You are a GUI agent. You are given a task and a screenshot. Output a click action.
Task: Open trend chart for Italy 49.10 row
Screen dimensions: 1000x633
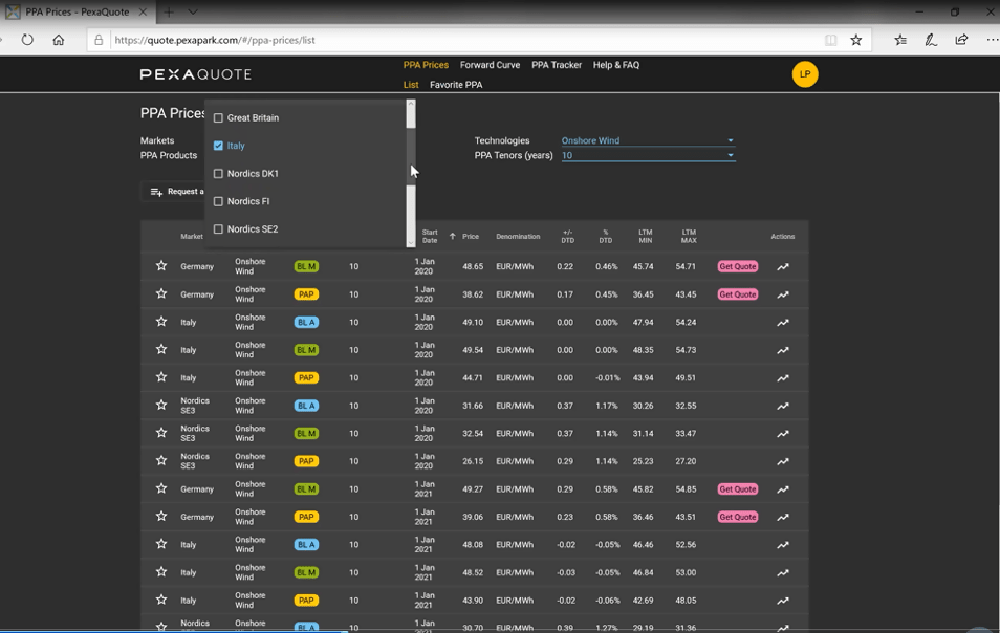(783, 323)
